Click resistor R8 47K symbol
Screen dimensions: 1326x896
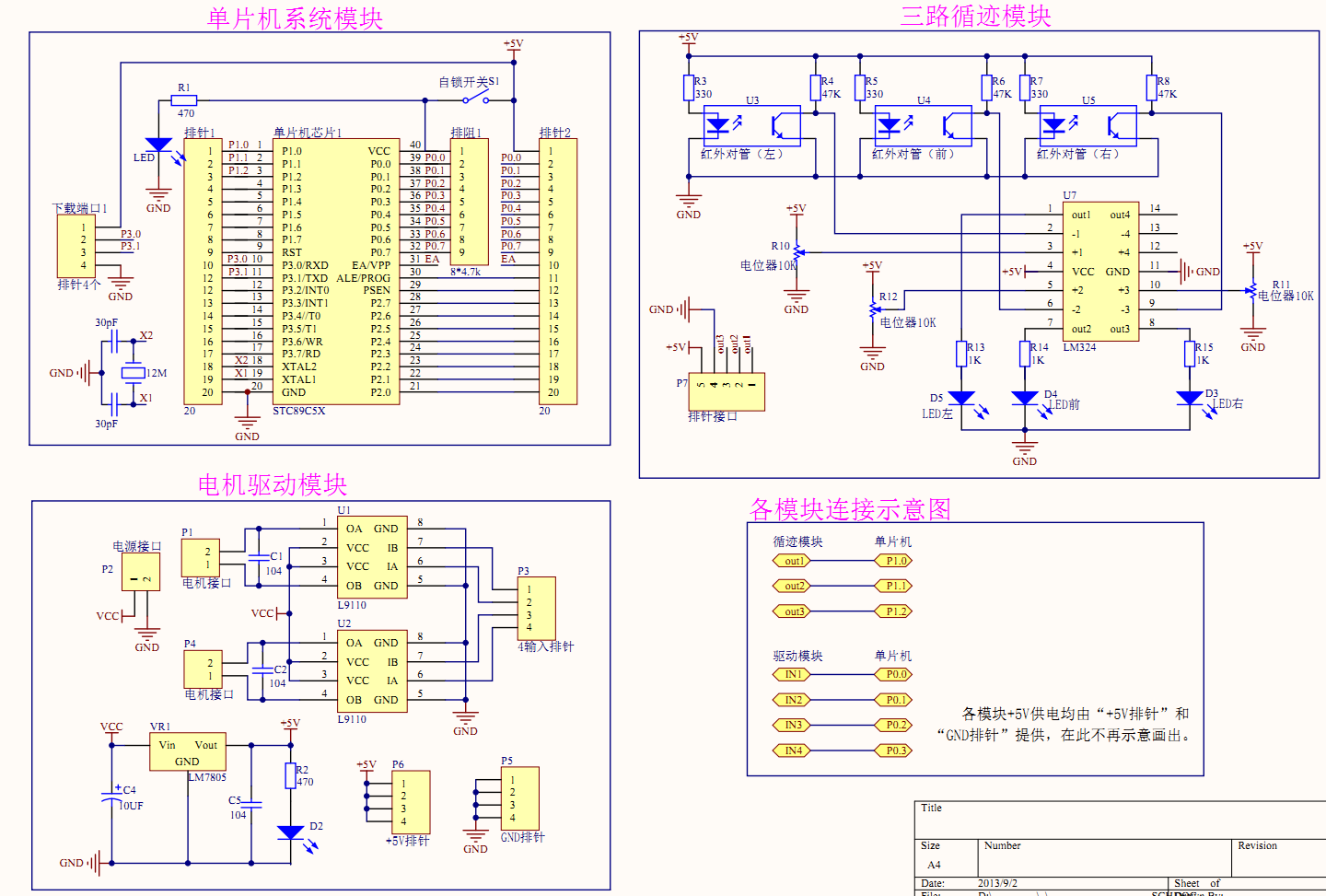coord(1151,87)
